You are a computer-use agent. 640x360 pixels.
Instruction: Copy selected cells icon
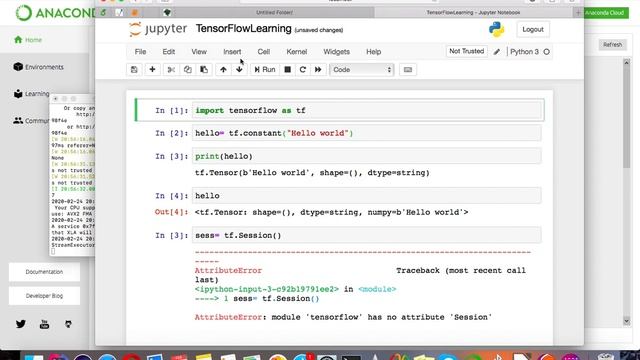click(188, 70)
